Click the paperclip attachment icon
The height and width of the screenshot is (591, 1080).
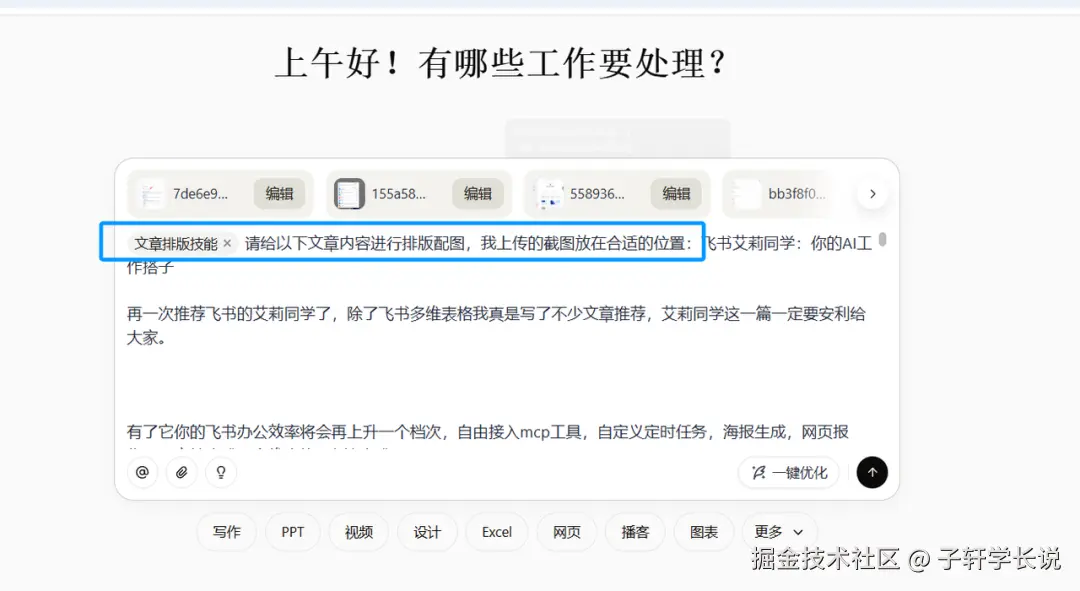[181, 472]
